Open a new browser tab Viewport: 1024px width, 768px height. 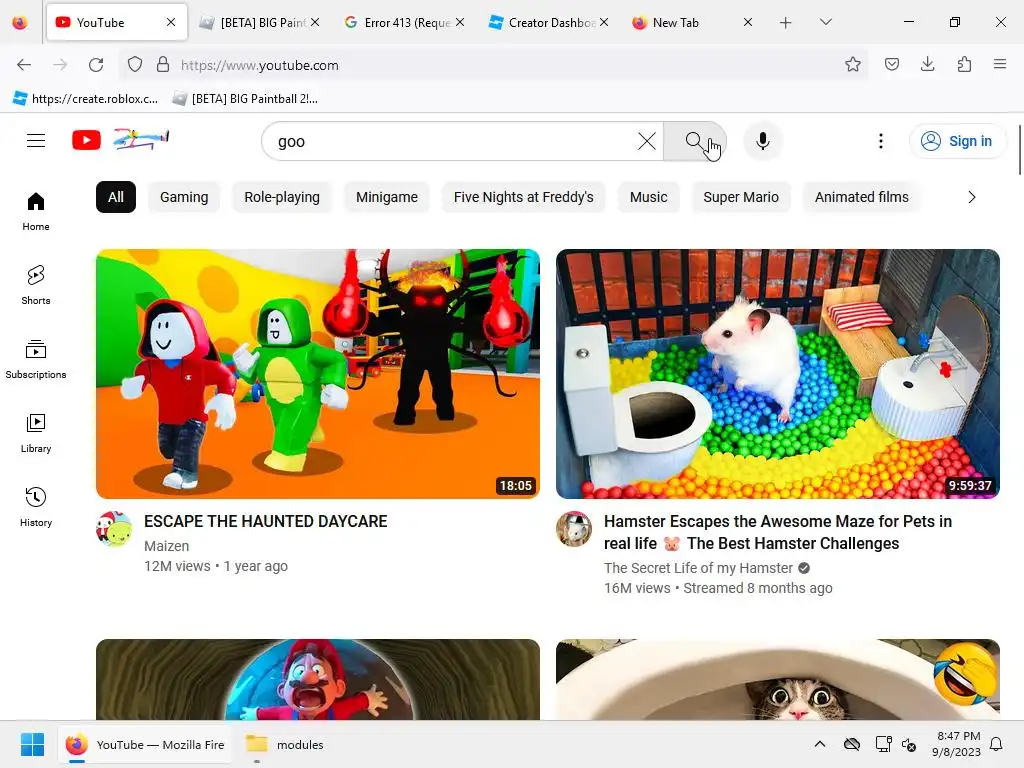786,23
